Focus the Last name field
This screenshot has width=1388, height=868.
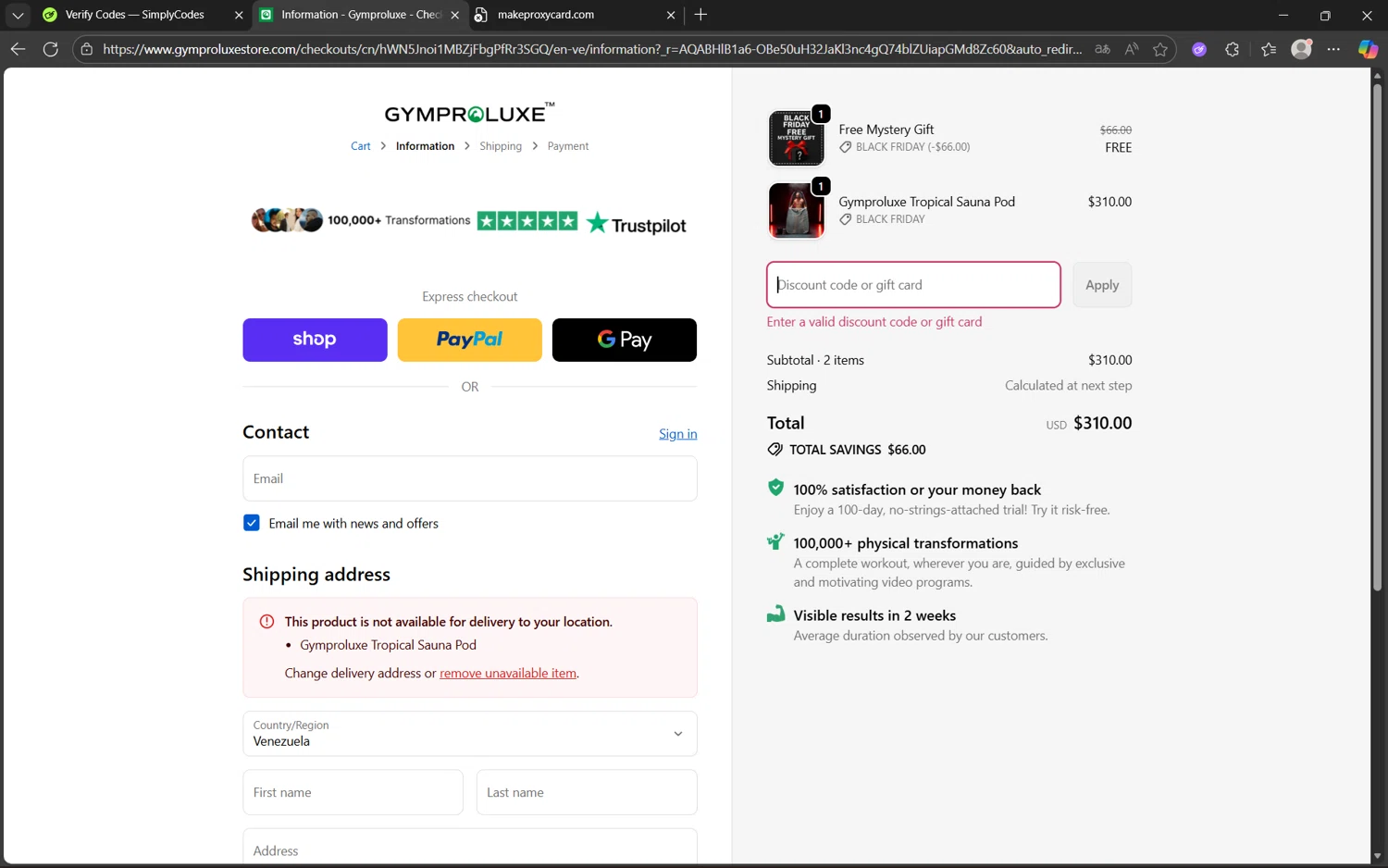587,792
